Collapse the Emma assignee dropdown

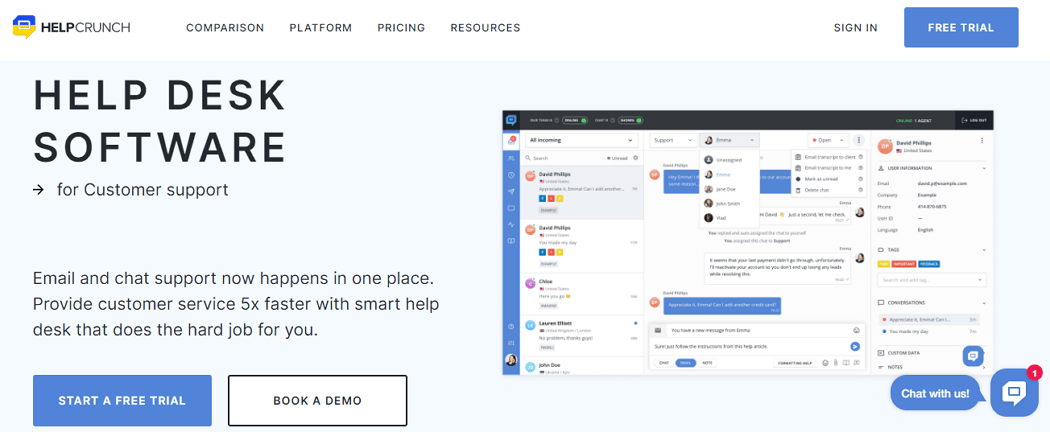729,141
